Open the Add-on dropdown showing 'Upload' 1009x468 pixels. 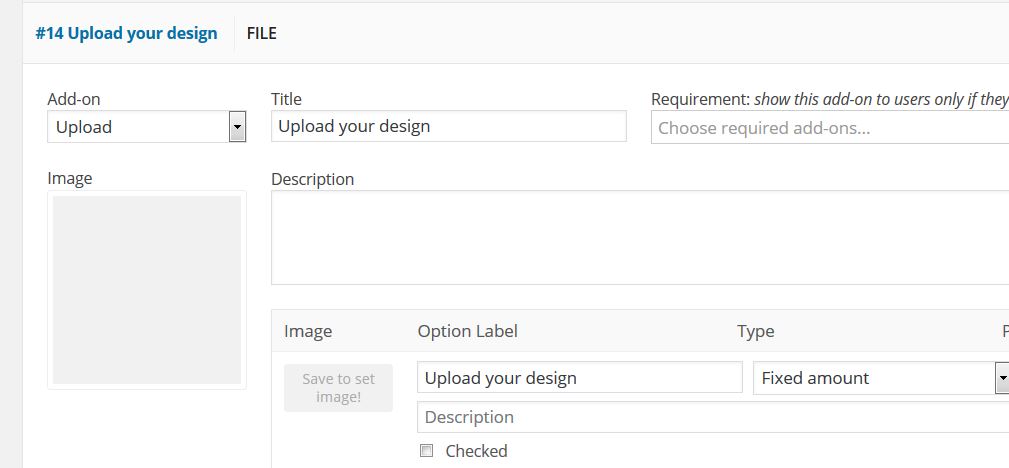138,127
